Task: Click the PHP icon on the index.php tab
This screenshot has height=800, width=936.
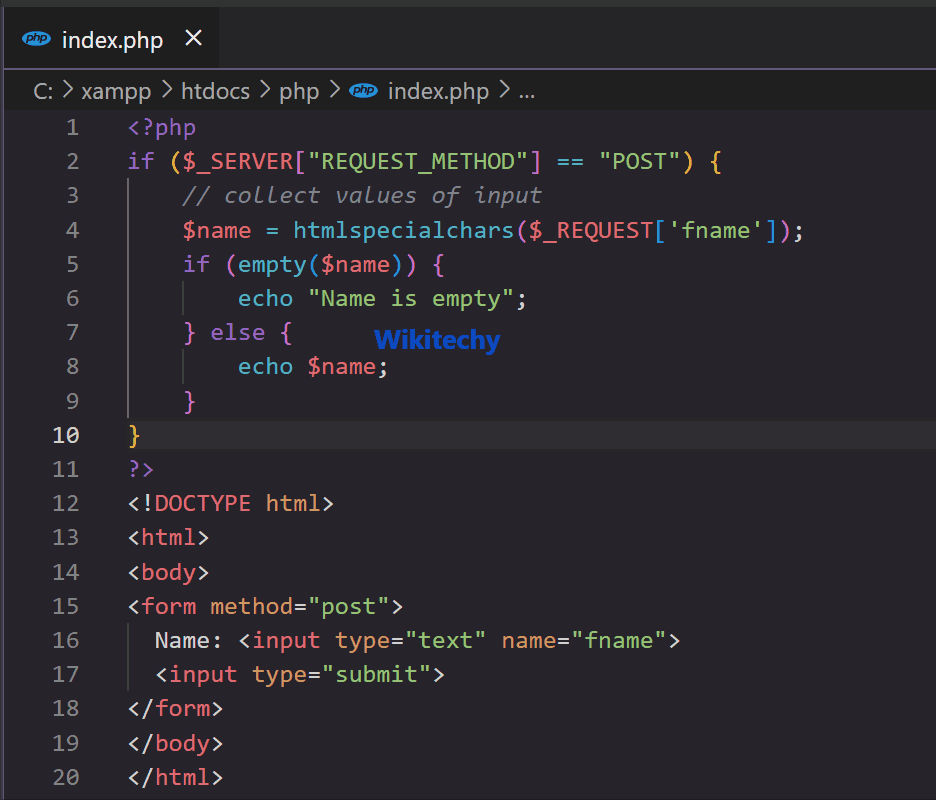Action: 37,39
